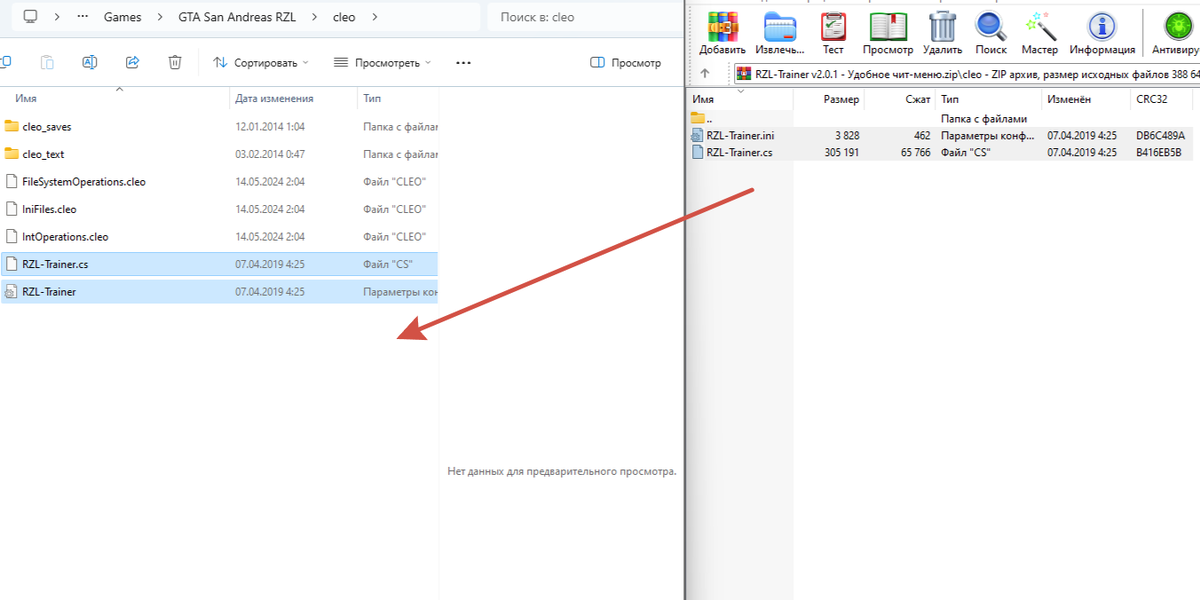This screenshot has width=1200, height=600.
Task: Click the Explorer search field 'Поиск в: cleo'
Action: coord(584,17)
